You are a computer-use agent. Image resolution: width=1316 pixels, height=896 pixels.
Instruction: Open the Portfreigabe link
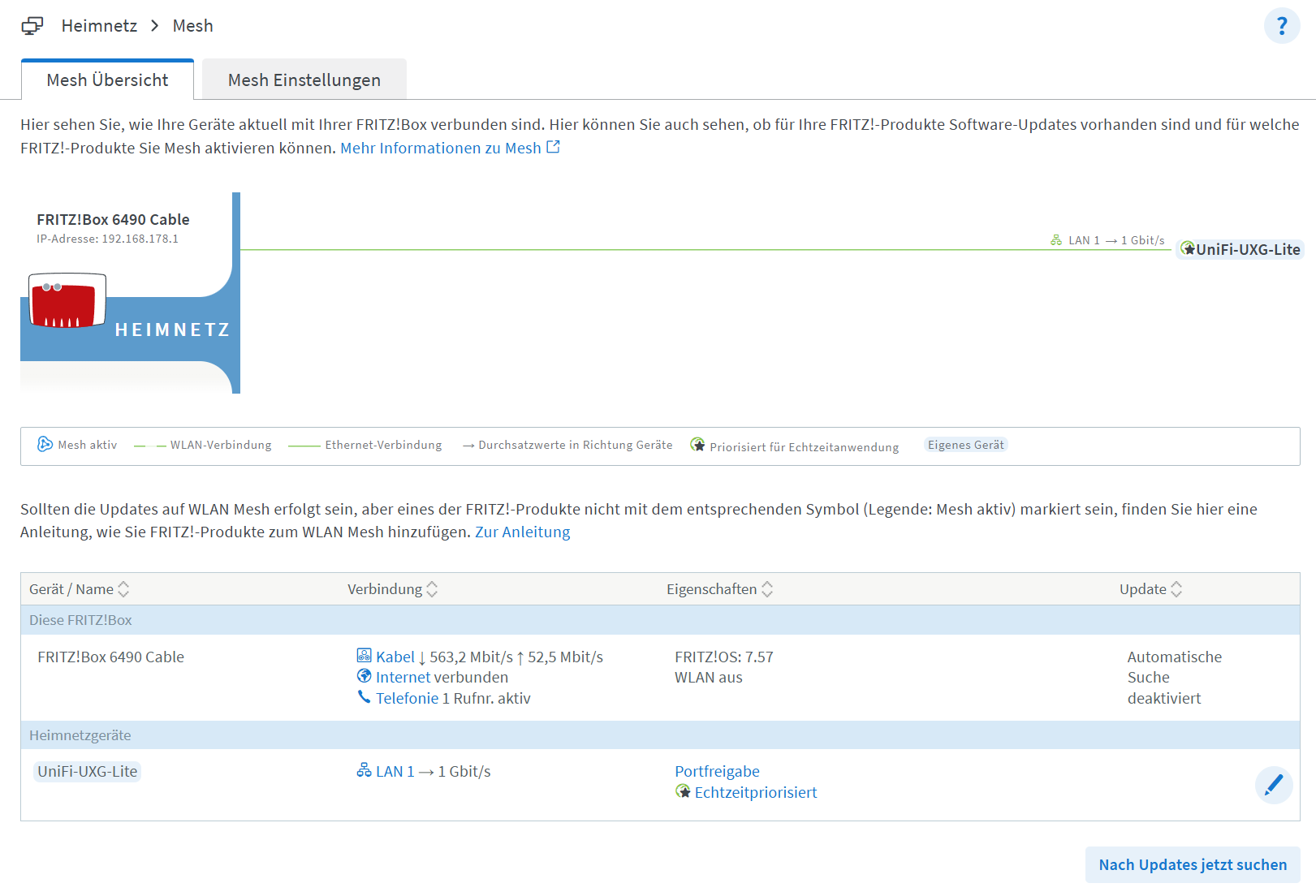[717, 771]
